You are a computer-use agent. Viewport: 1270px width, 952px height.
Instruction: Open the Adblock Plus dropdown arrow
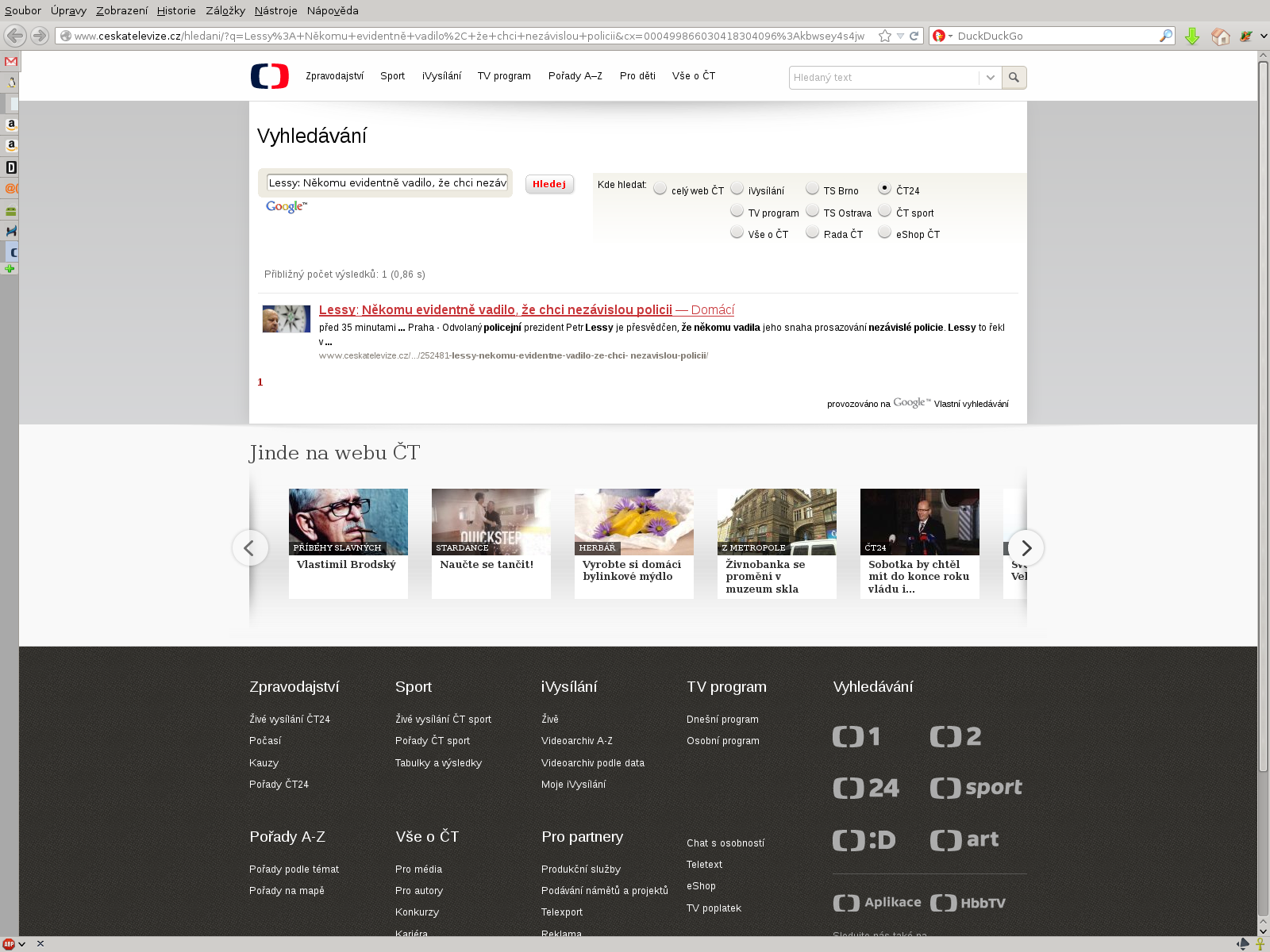(x=22, y=944)
